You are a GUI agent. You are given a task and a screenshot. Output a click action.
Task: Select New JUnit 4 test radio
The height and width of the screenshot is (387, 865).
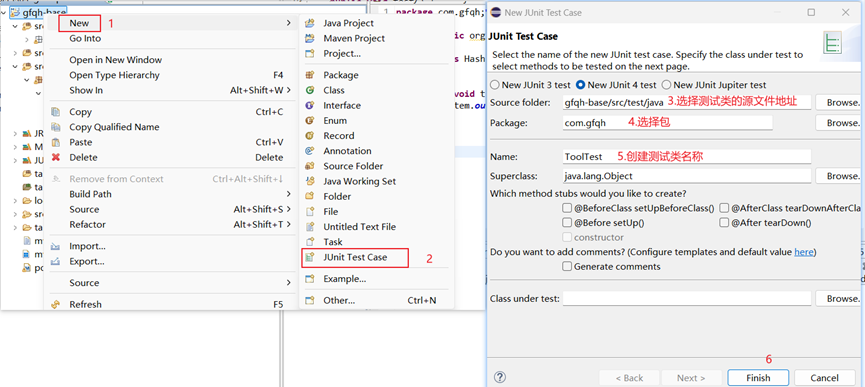[580, 85]
